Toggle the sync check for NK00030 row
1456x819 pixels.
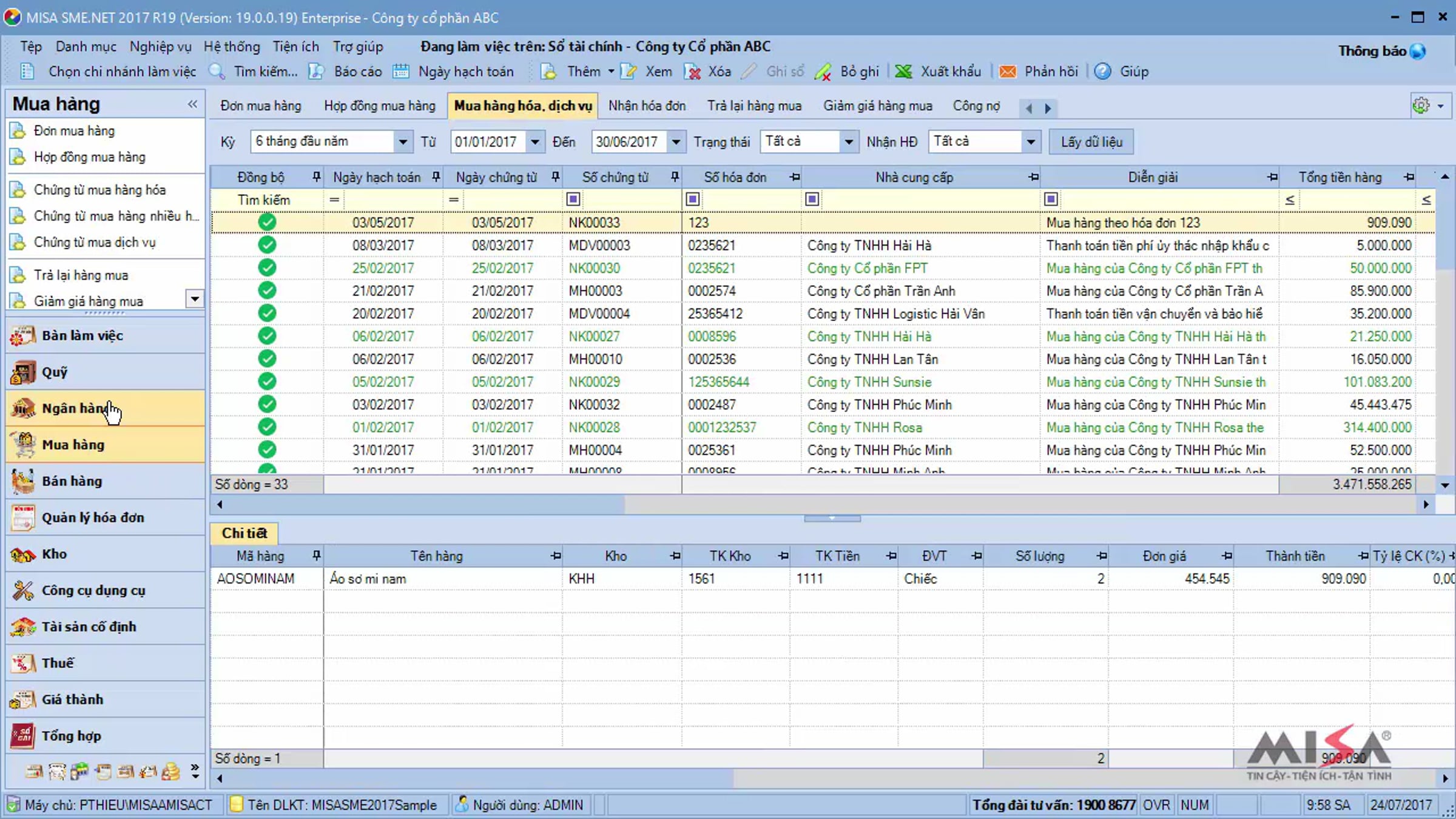point(267,268)
